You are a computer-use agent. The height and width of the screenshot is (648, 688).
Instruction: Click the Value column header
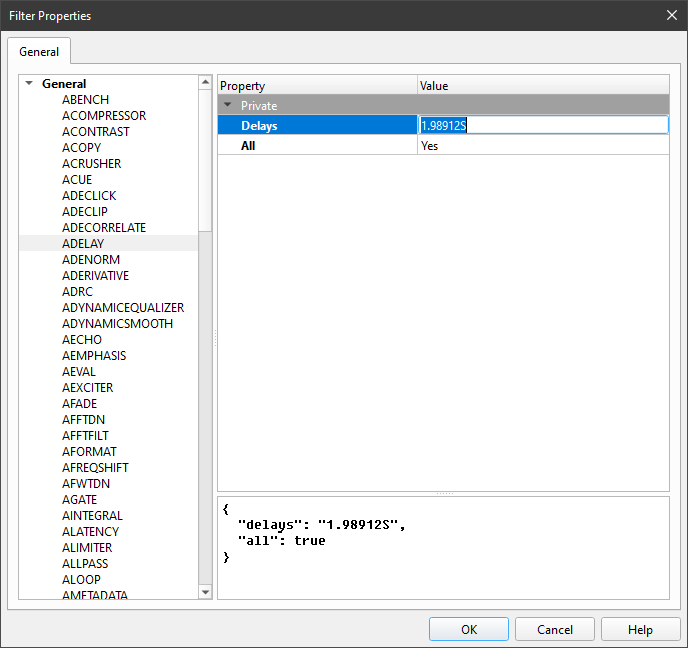(542, 86)
